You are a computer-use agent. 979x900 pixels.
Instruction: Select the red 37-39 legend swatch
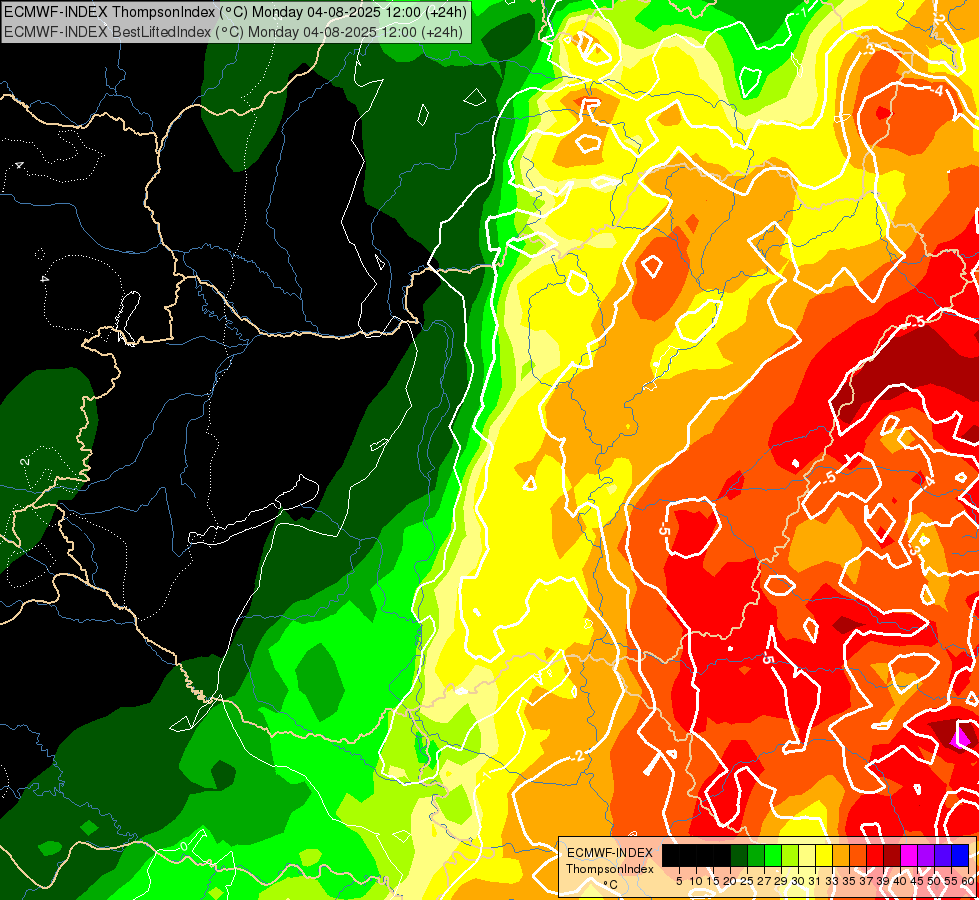(x=875, y=856)
